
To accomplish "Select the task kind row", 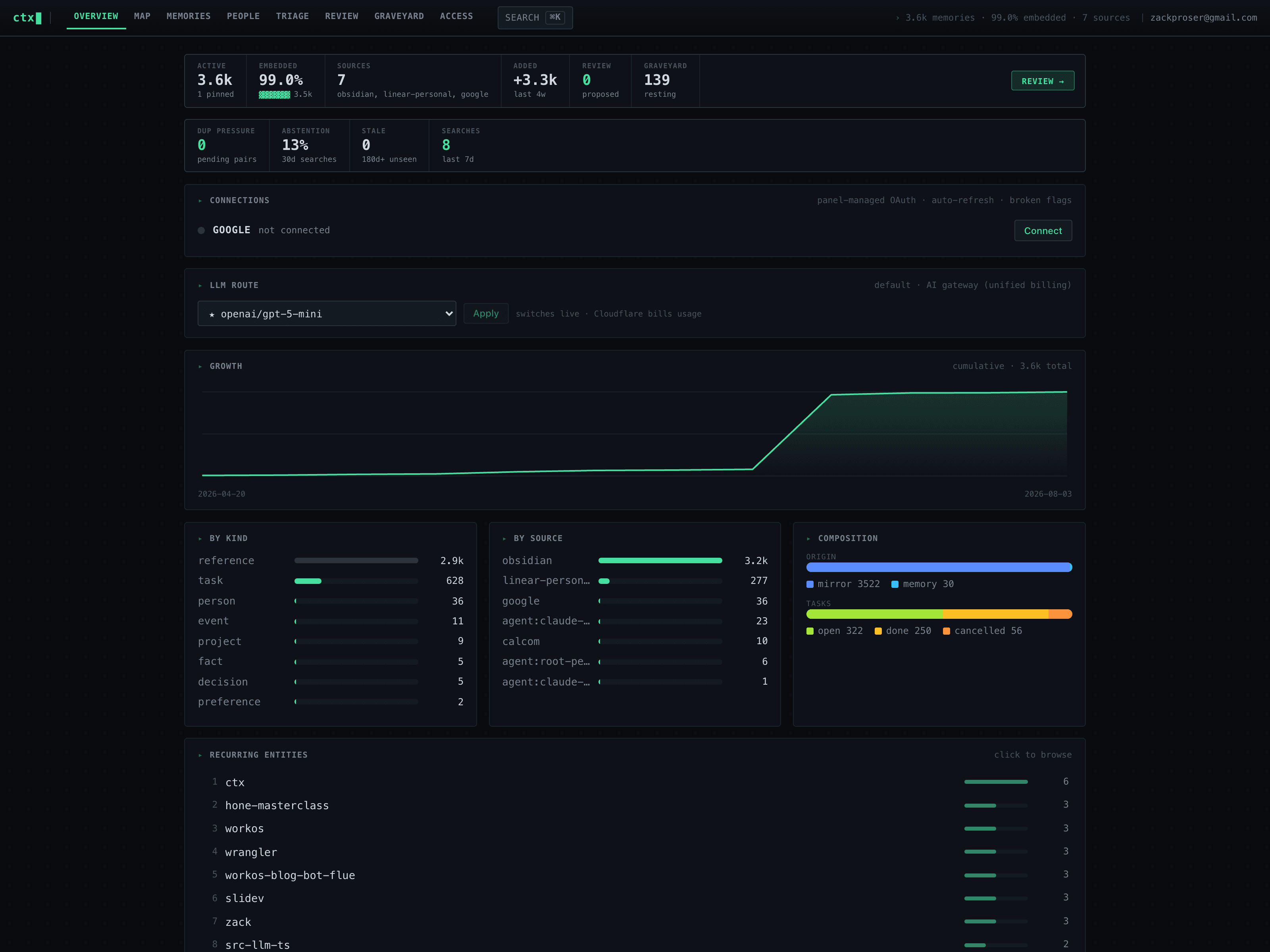I will [331, 581].
